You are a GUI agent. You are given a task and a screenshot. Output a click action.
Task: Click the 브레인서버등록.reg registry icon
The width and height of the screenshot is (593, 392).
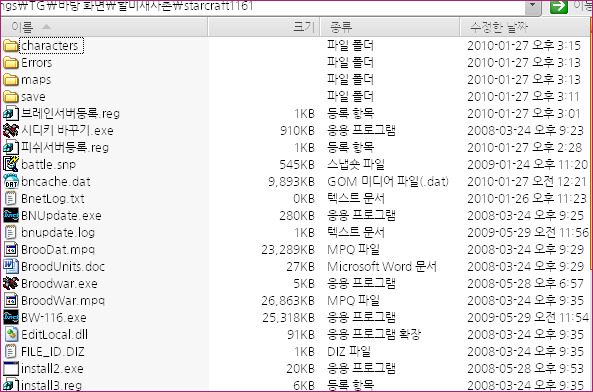(x=11, y=113)
